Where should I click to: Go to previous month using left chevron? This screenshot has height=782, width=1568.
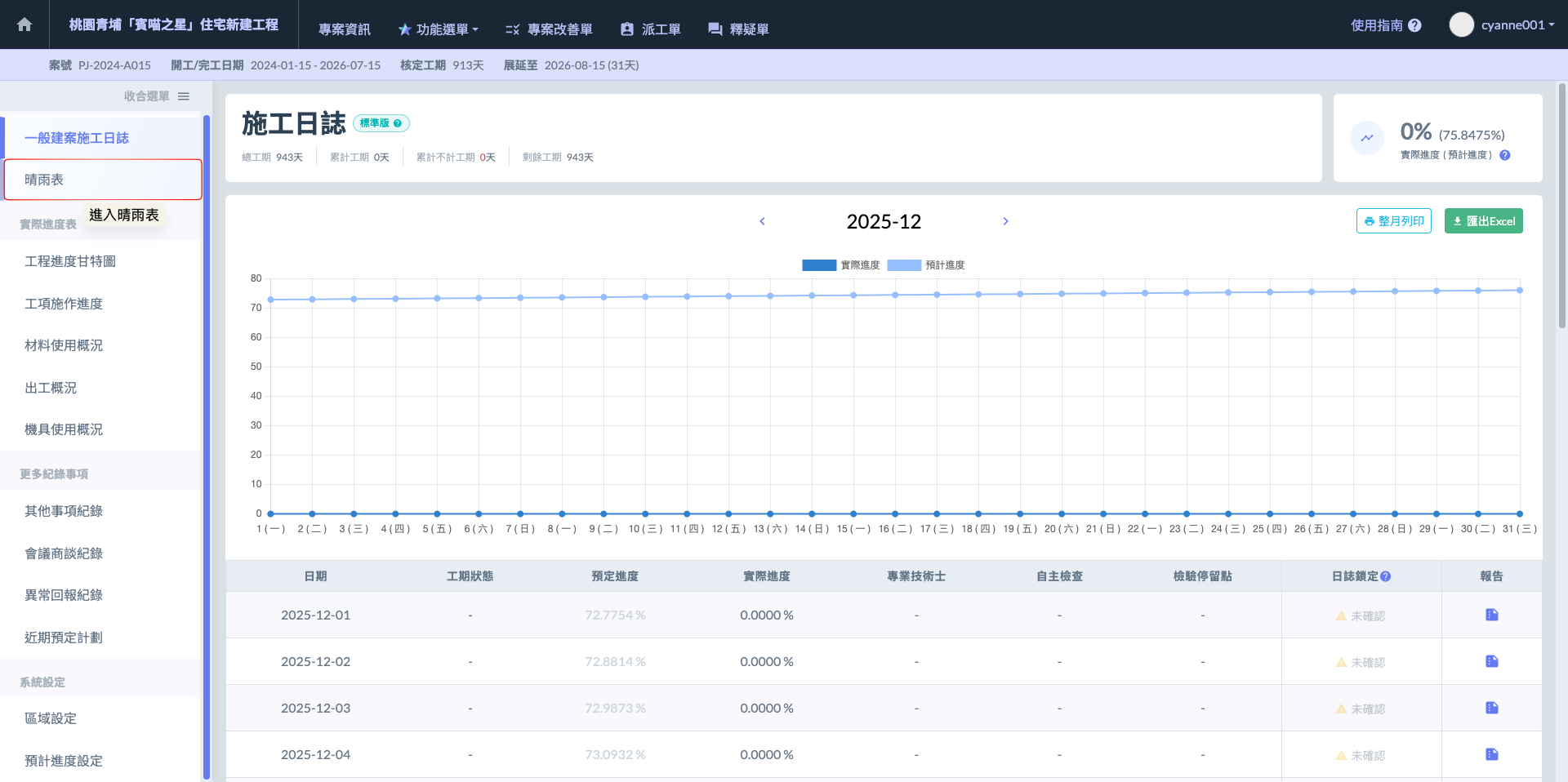tap(762, 221)
